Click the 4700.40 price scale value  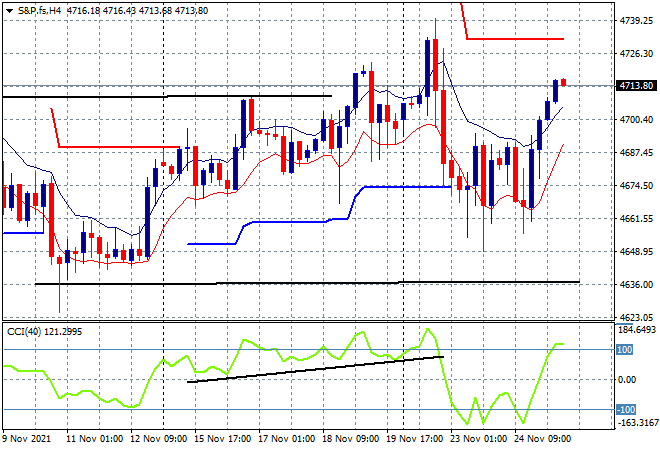[x=636, y=120]
